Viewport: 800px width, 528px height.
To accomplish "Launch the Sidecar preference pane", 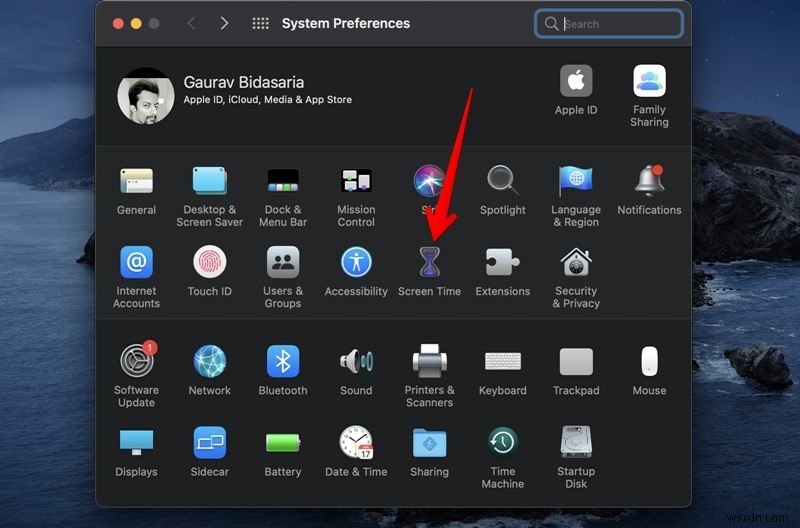I will pos(210,443).
